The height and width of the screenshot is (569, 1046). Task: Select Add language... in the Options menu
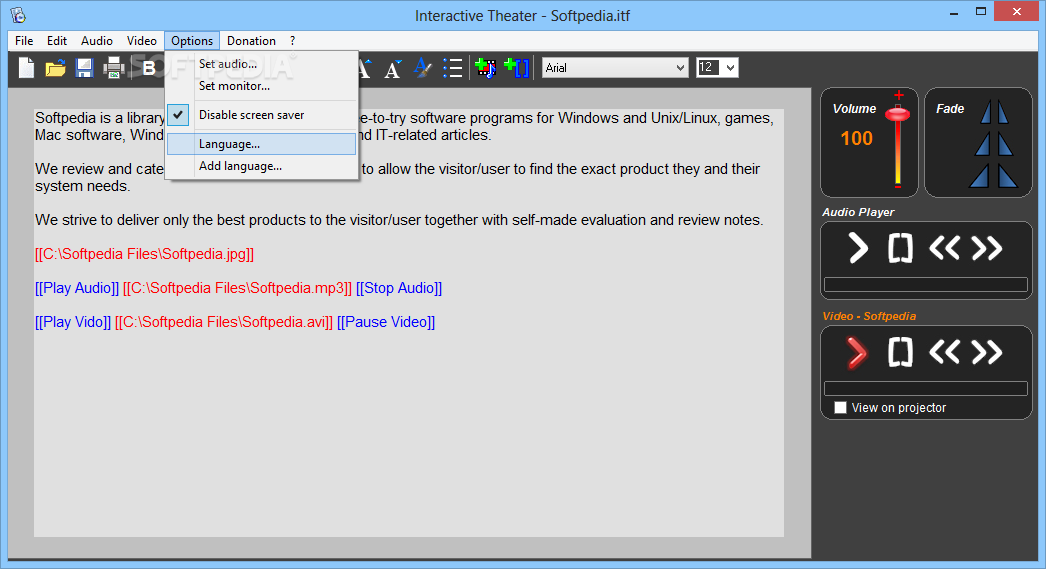(262, 166)
